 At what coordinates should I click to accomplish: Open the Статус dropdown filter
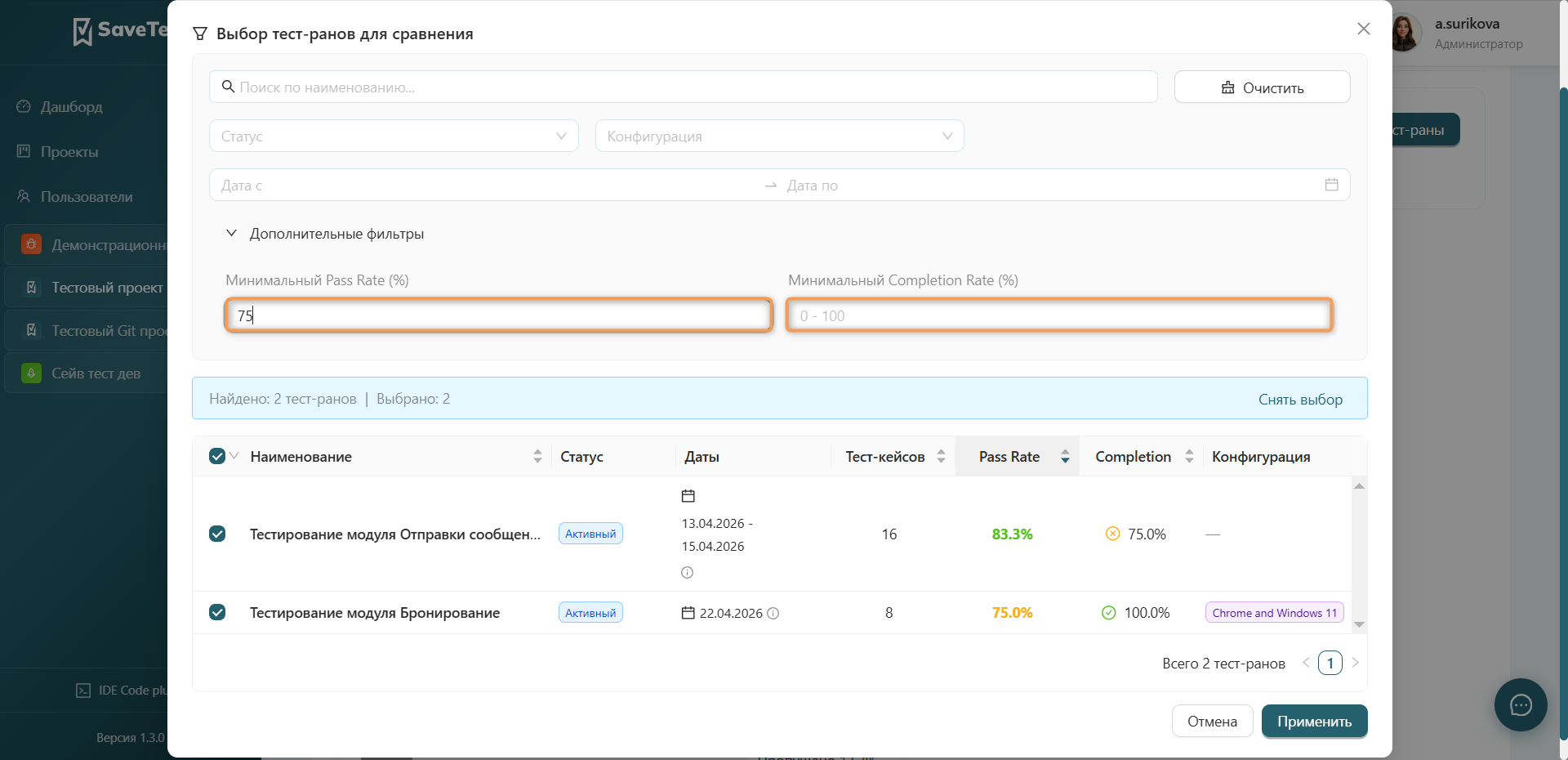point(394,136)
